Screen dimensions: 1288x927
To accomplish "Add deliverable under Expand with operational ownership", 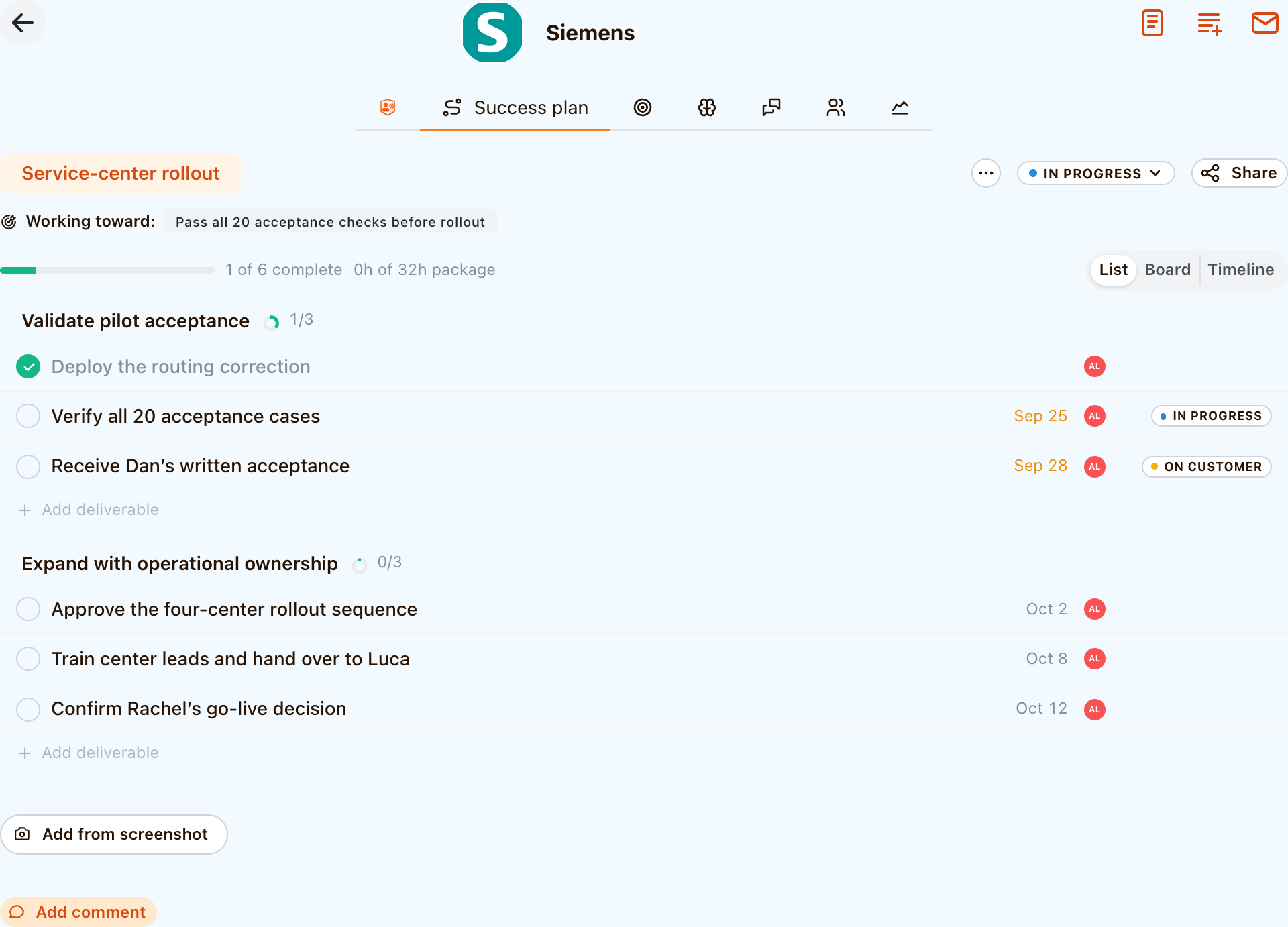I will [89, 753].
